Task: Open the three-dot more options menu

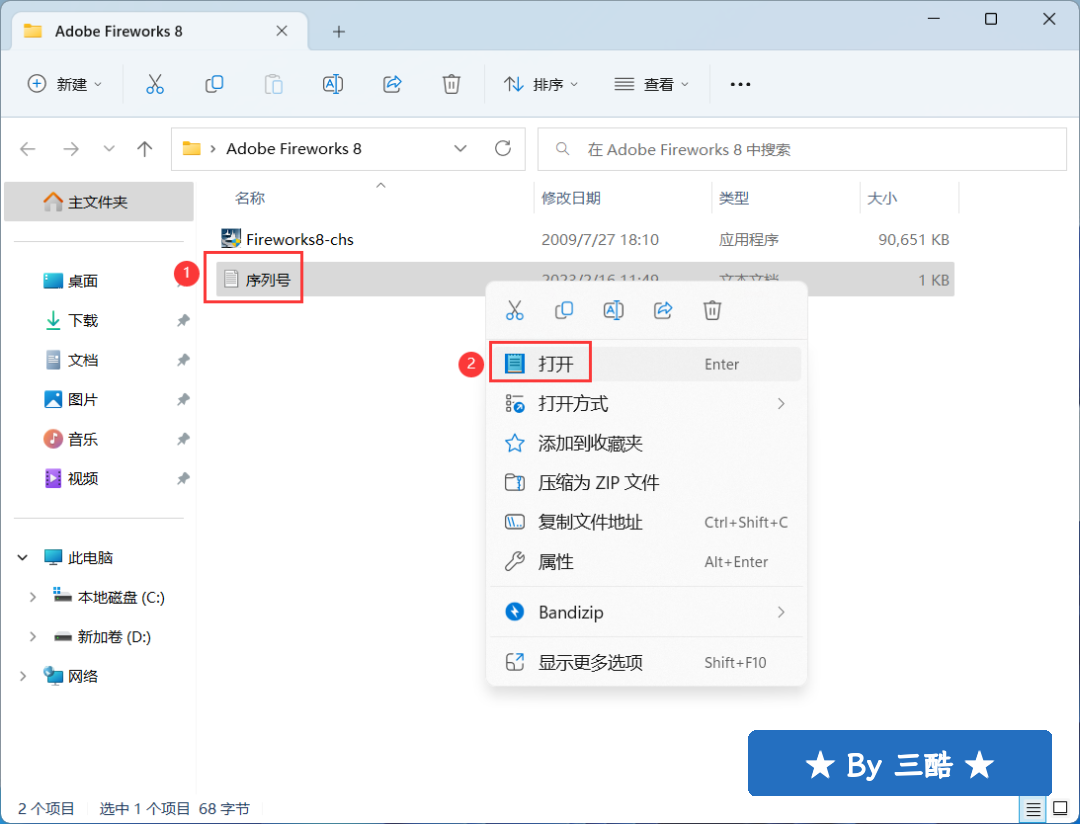Action: pyautogui.click(x=740, y=84)
